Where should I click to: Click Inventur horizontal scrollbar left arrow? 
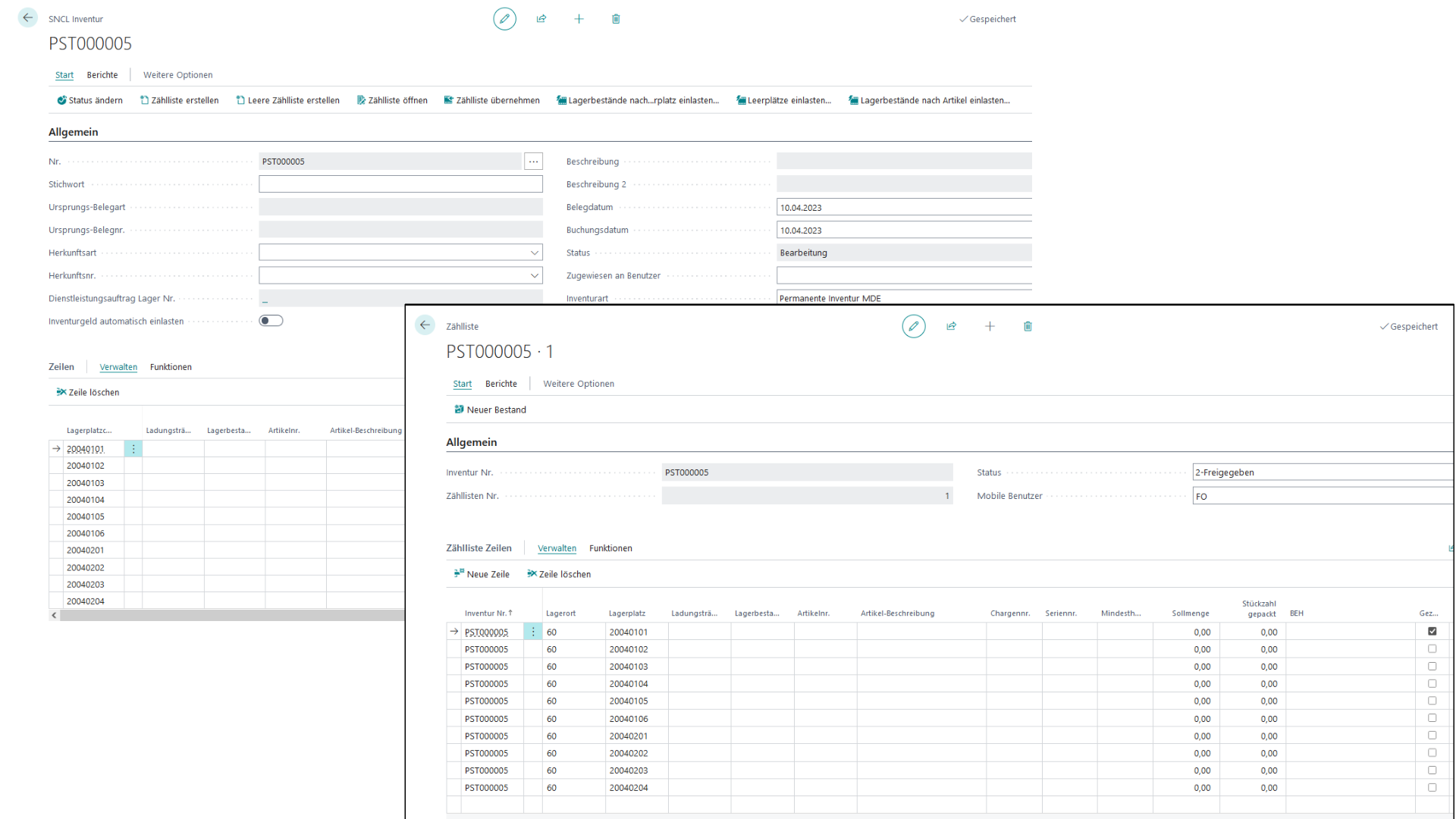pyautogui.click(x=54, y=615)
